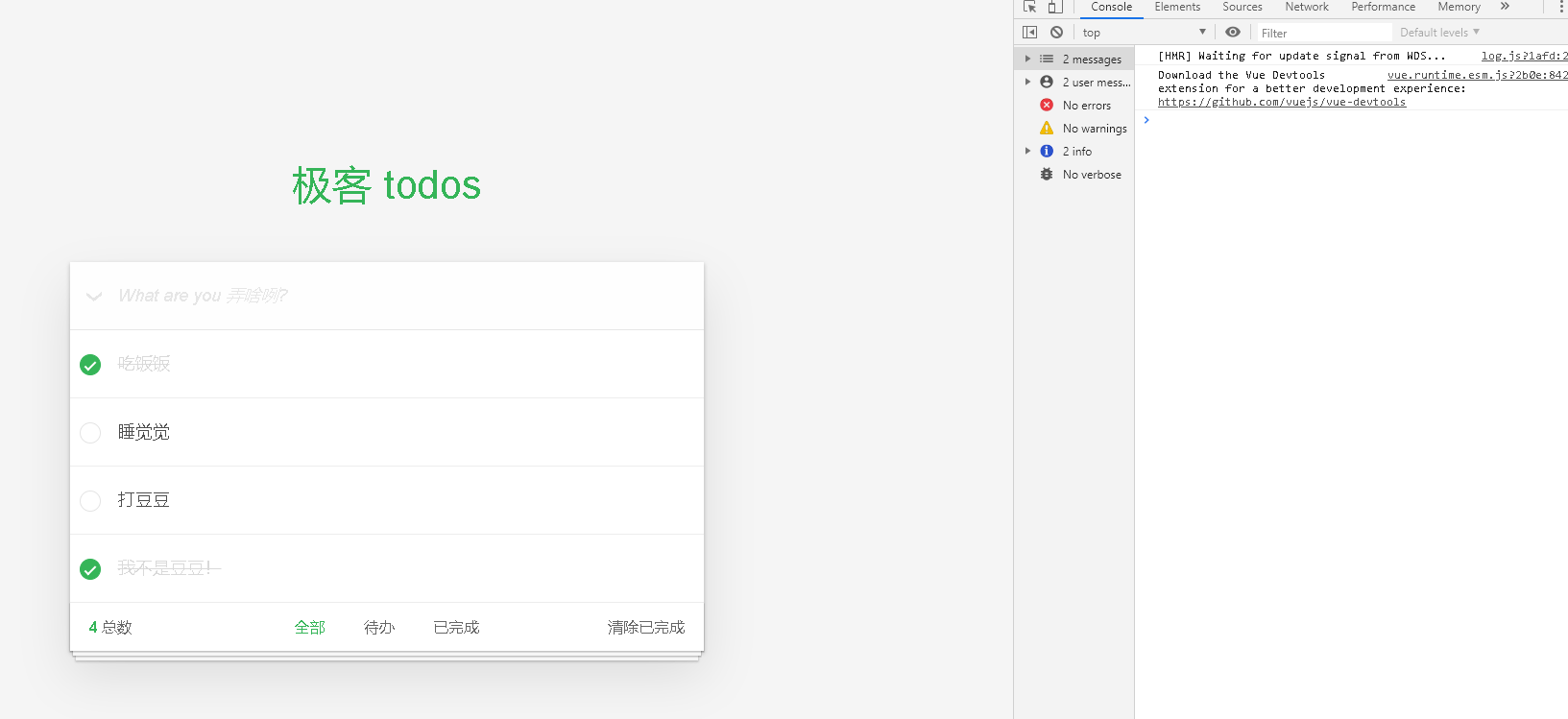Mark 睡觉觉 todo as completed
This screenshot has height=719, width=1568.
point(90,433)
